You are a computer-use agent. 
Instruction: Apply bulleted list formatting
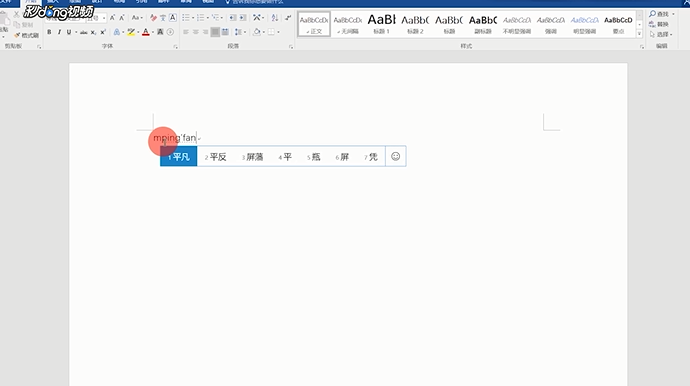point(186,18)
